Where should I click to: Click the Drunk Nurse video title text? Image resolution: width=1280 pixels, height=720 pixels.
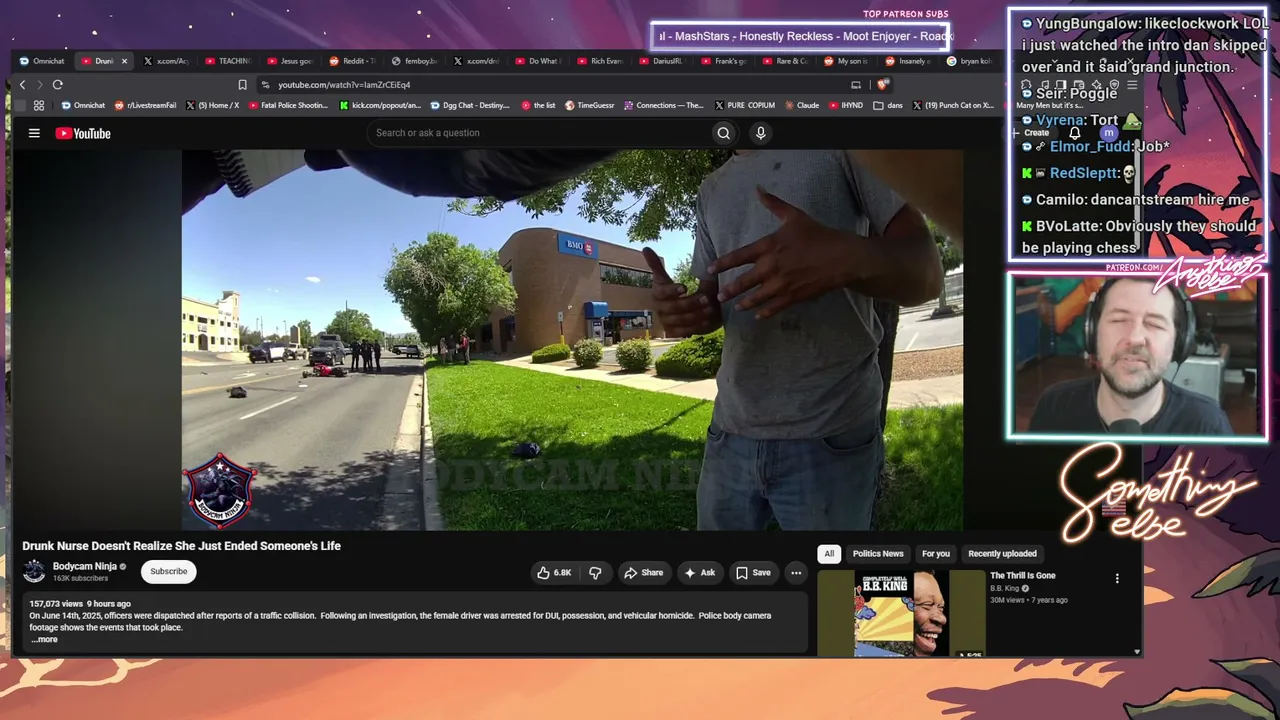click(x=182, y=546)
